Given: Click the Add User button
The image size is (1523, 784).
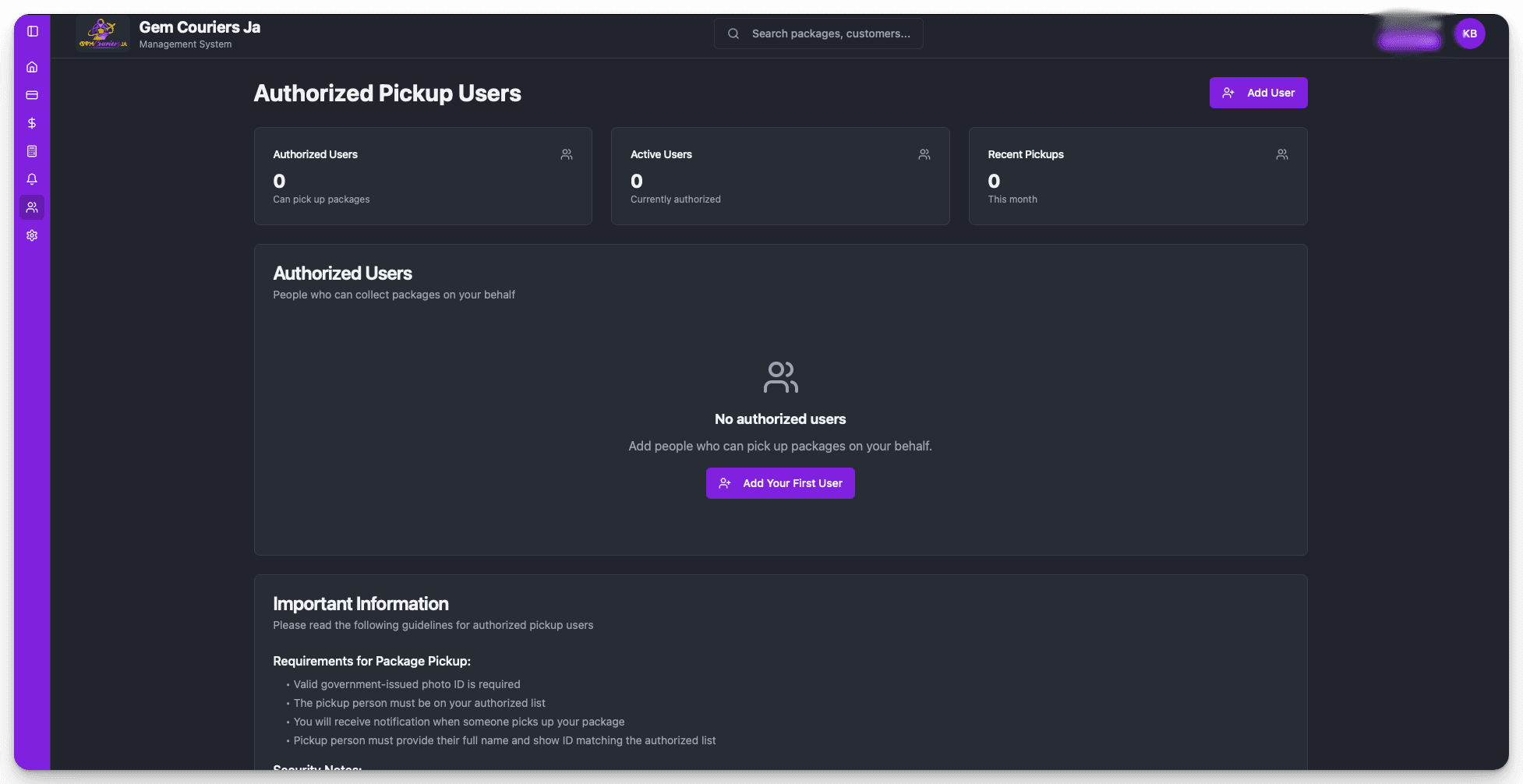Looking at the screenshot, I should click(1258, 93).
